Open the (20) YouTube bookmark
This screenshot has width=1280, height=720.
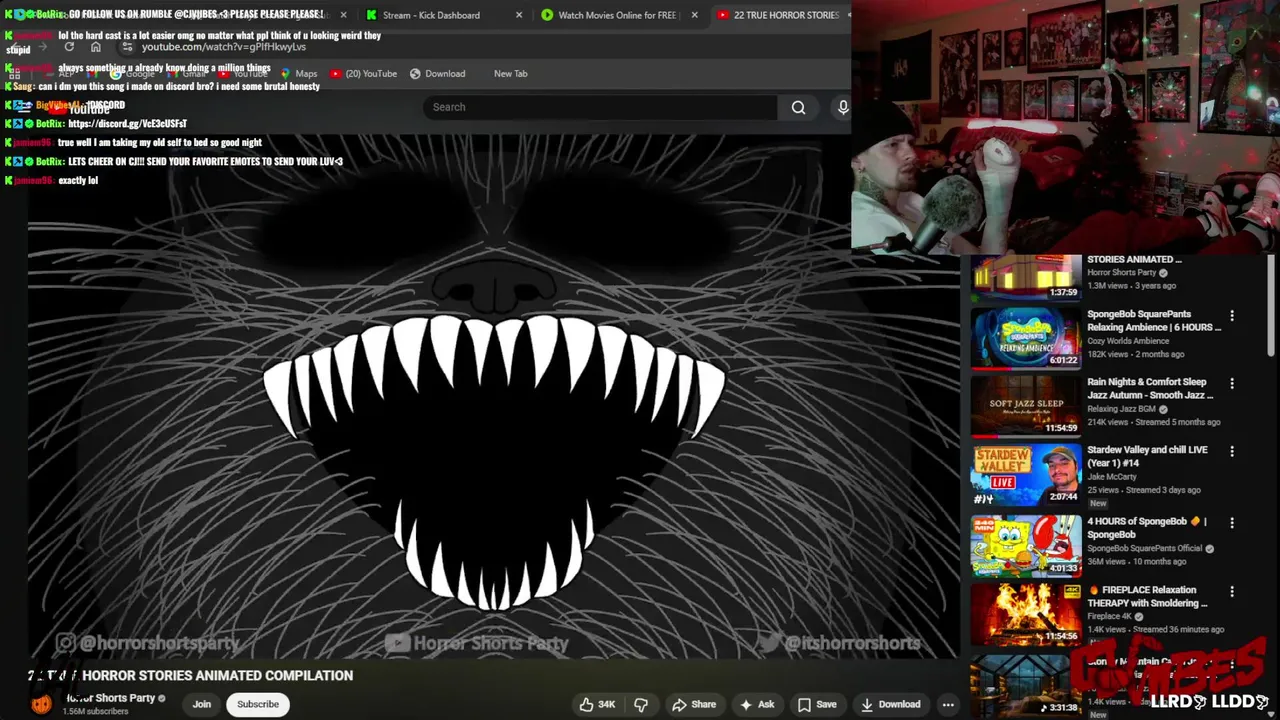point(364,73)
